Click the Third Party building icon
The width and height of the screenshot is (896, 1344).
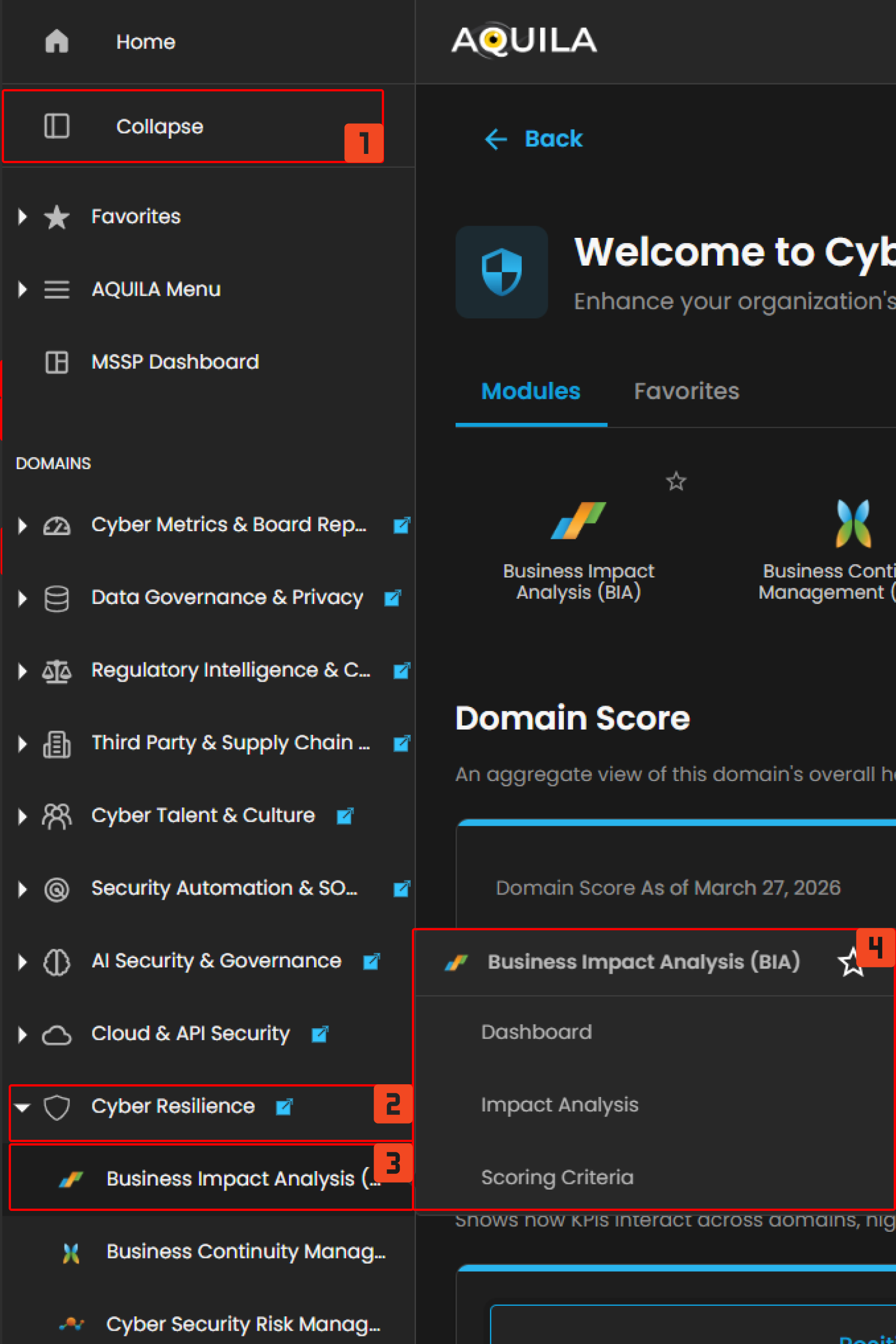(57, 744)
